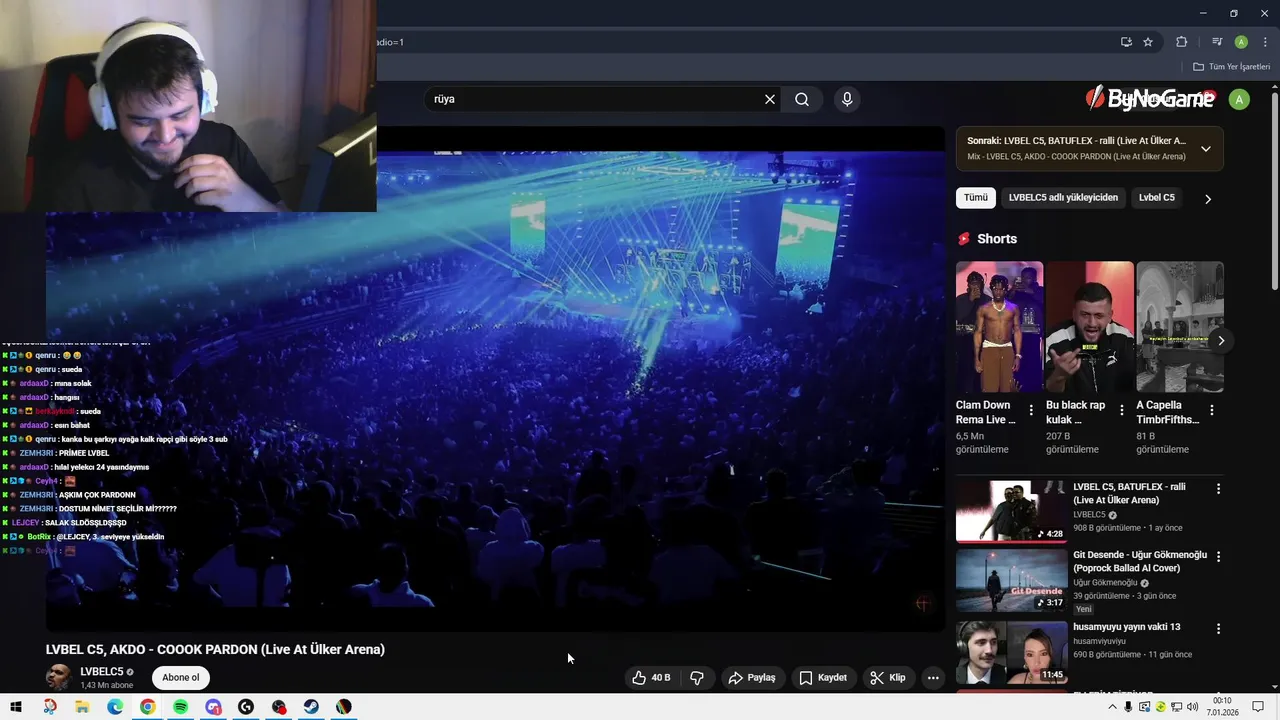Open options for Clam Down Rema short
Screen dimensions: 1280x720
[x=1031, y=410]
